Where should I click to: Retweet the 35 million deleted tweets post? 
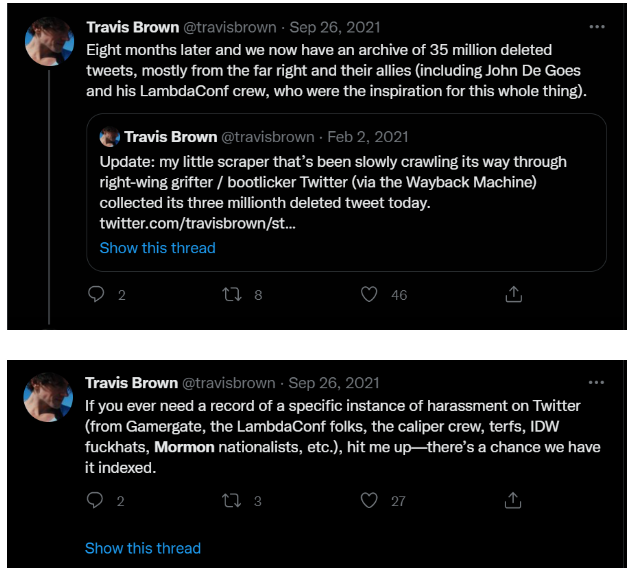click(231, 295)
